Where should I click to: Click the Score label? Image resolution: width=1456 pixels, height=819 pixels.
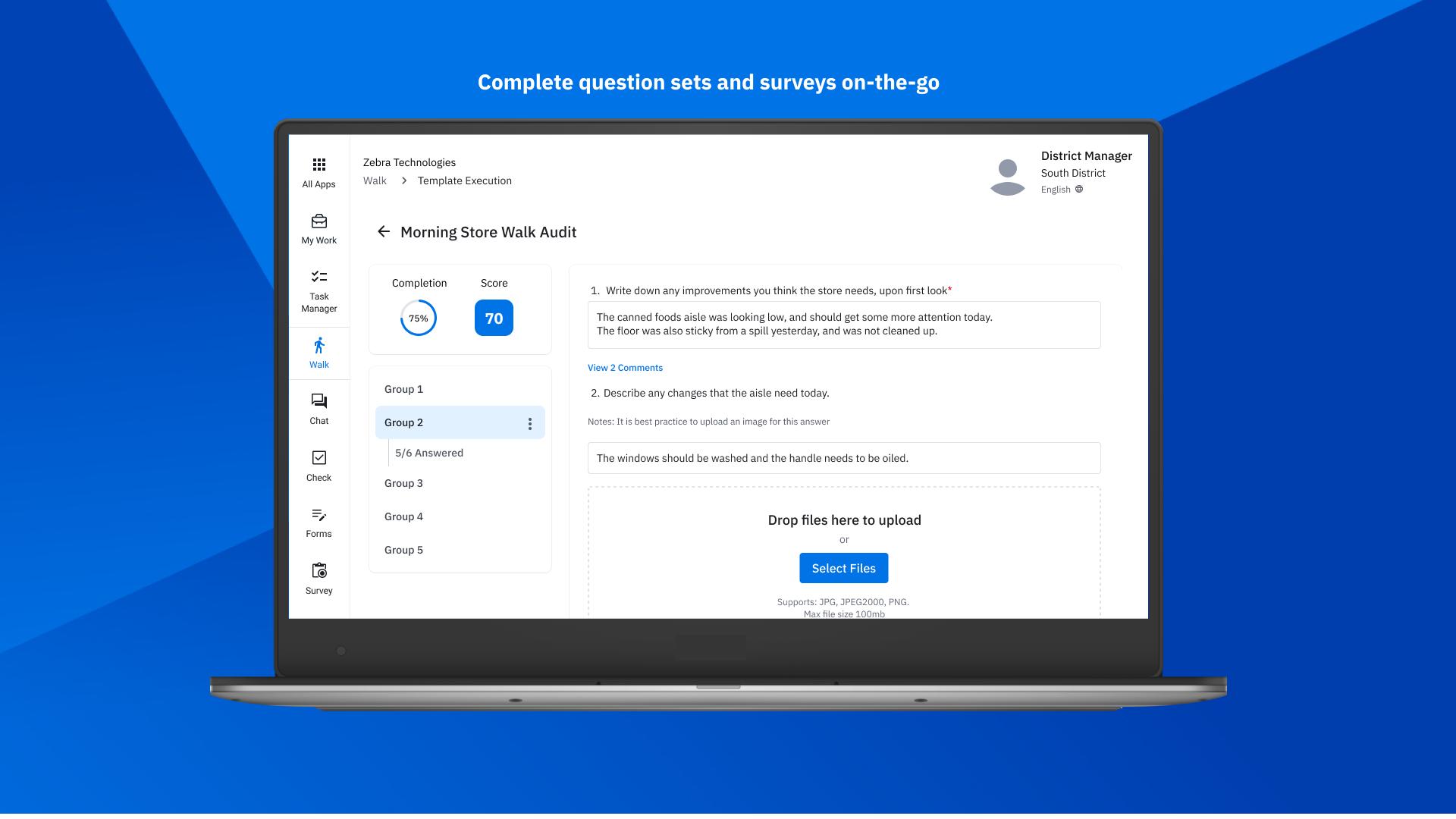[494, 283]
